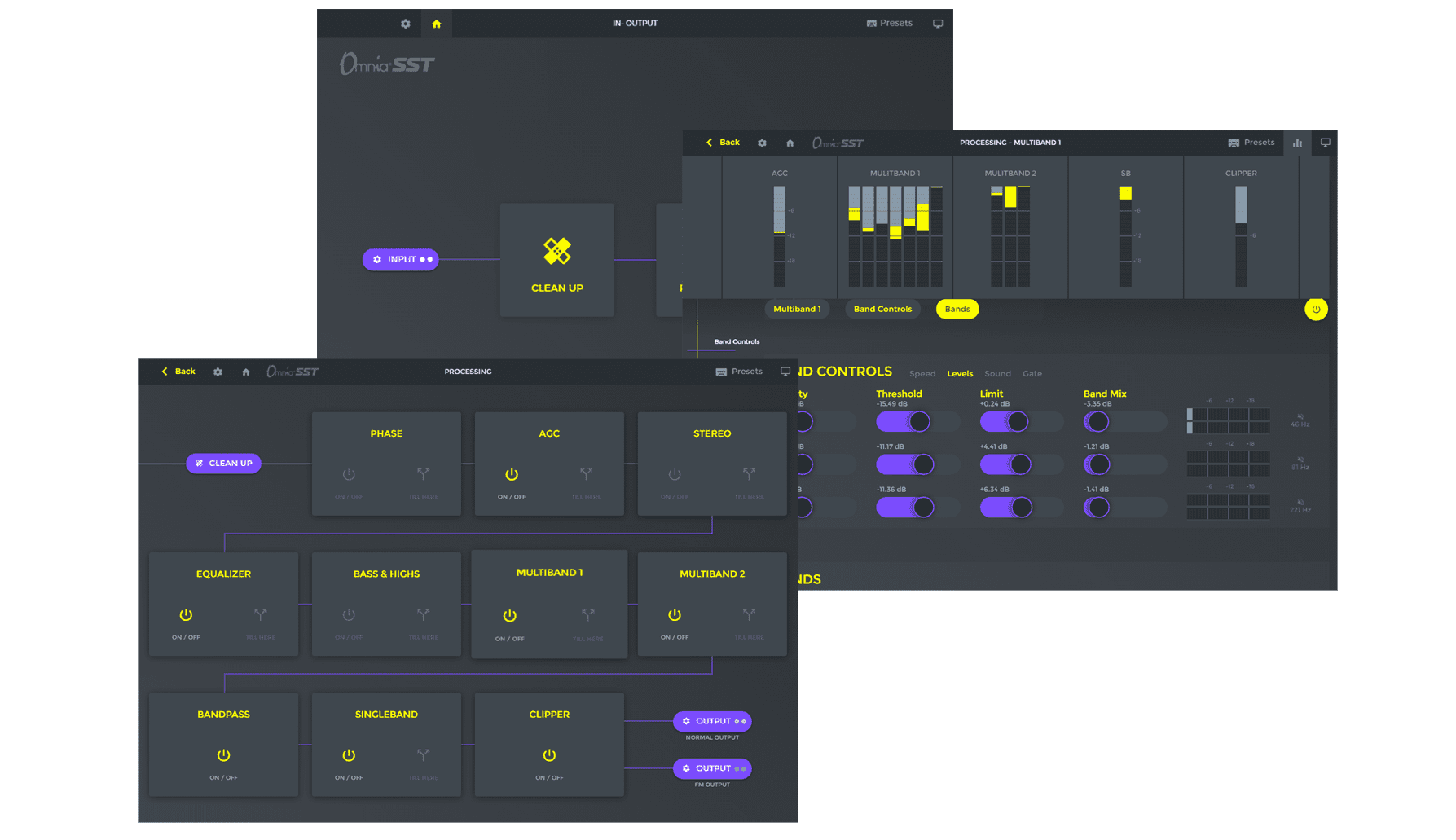1456x840 pixels.
Task: Select the AGC meter panel
Action: 780,227
